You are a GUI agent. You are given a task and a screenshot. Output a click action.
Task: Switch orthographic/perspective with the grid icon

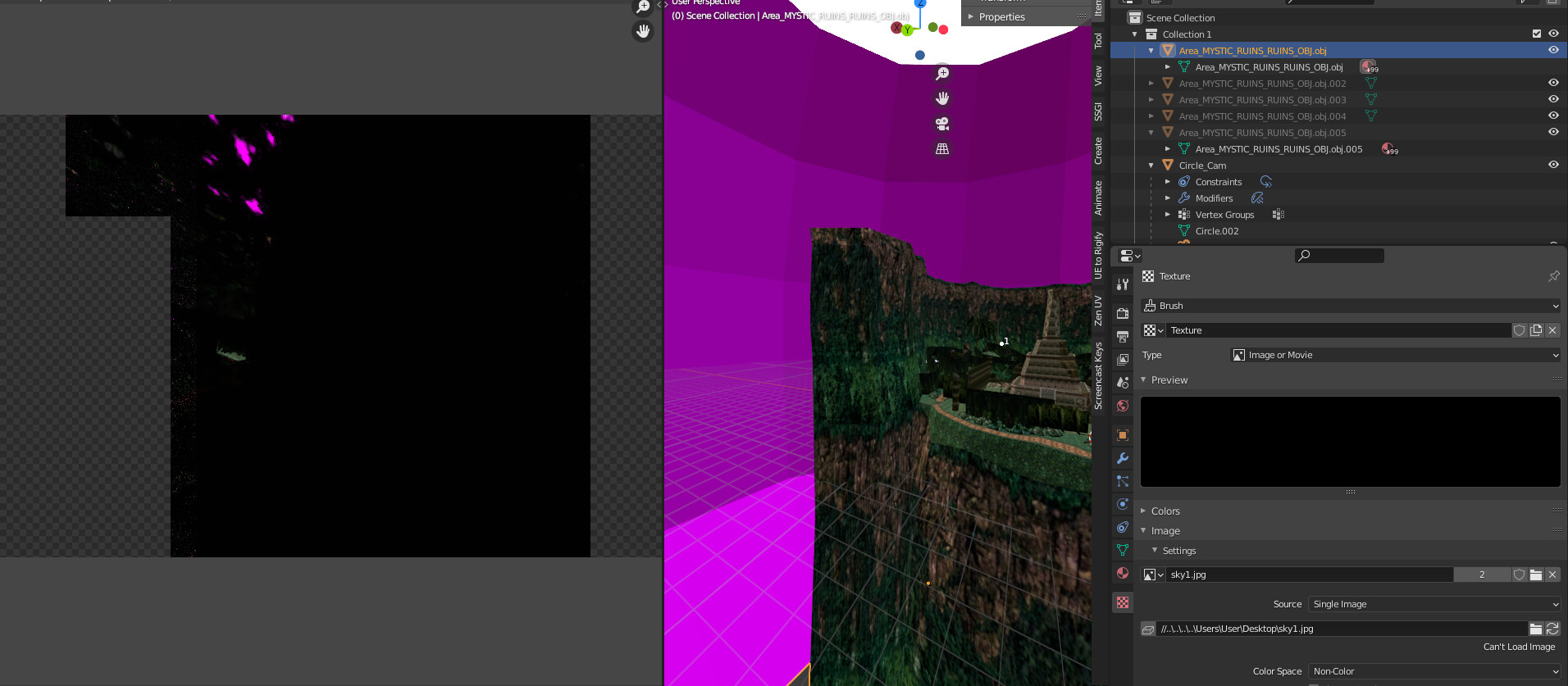pos(942,148)
